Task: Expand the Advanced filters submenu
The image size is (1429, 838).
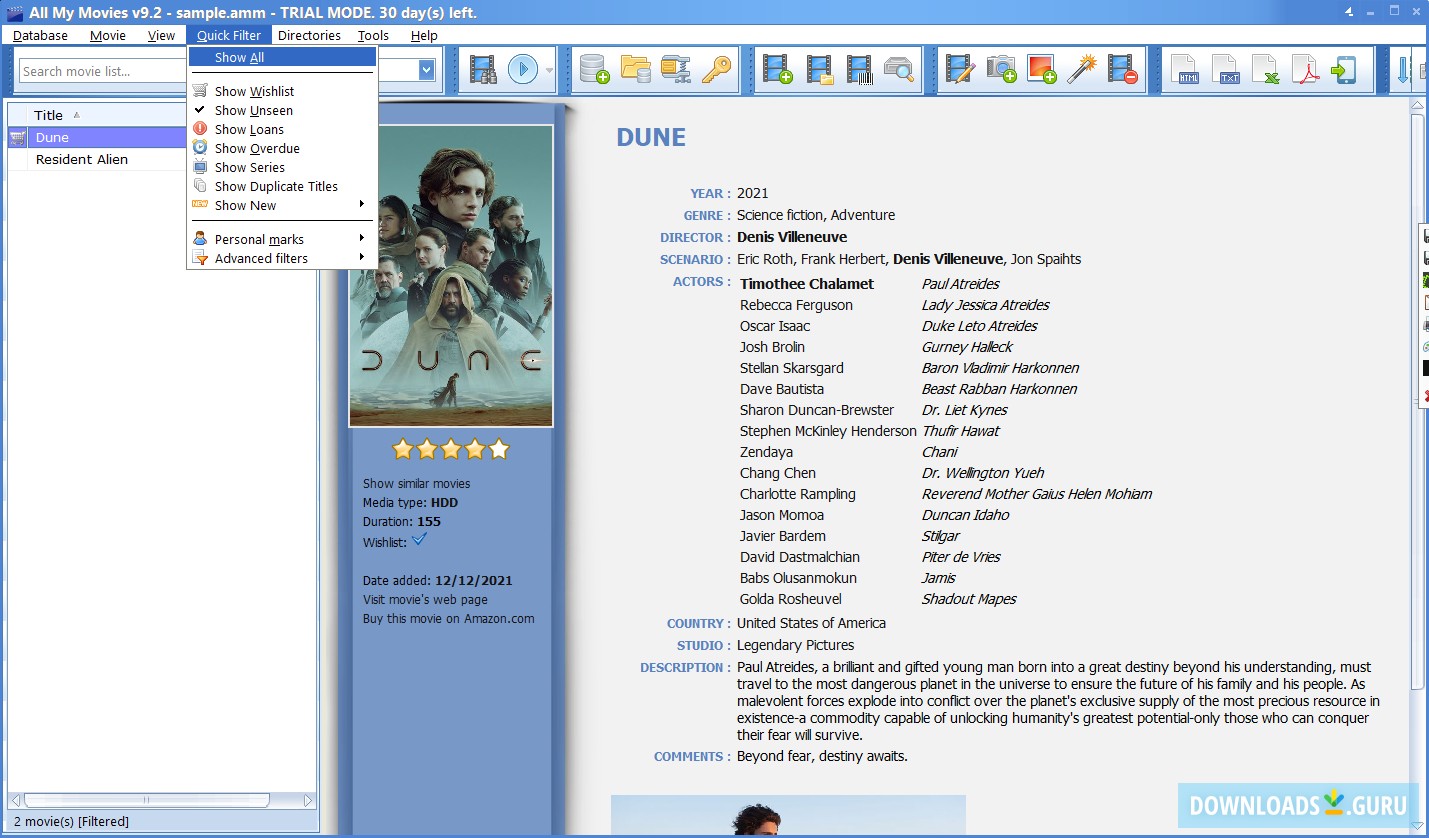Action: click(282, 258)
